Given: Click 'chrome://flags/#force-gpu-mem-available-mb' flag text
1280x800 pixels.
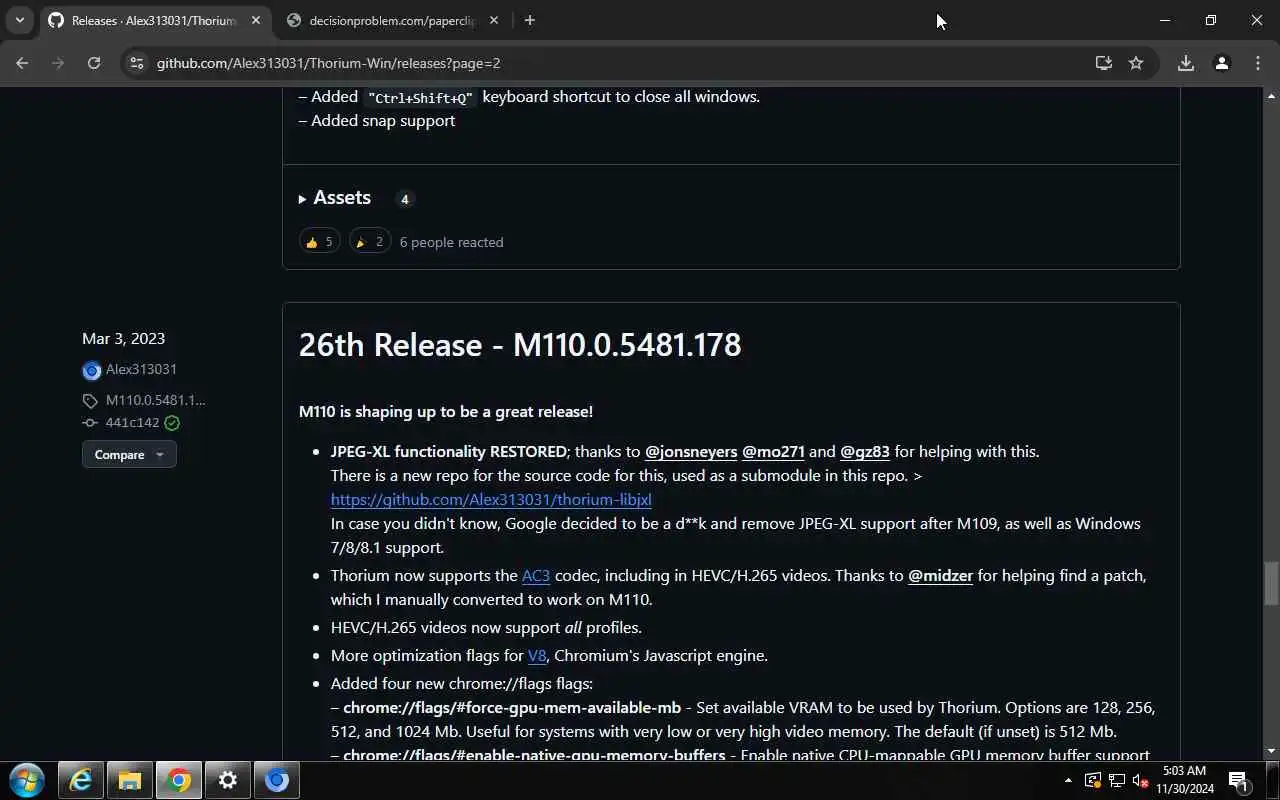Looking at the screenshot, I should pos(511,708).
